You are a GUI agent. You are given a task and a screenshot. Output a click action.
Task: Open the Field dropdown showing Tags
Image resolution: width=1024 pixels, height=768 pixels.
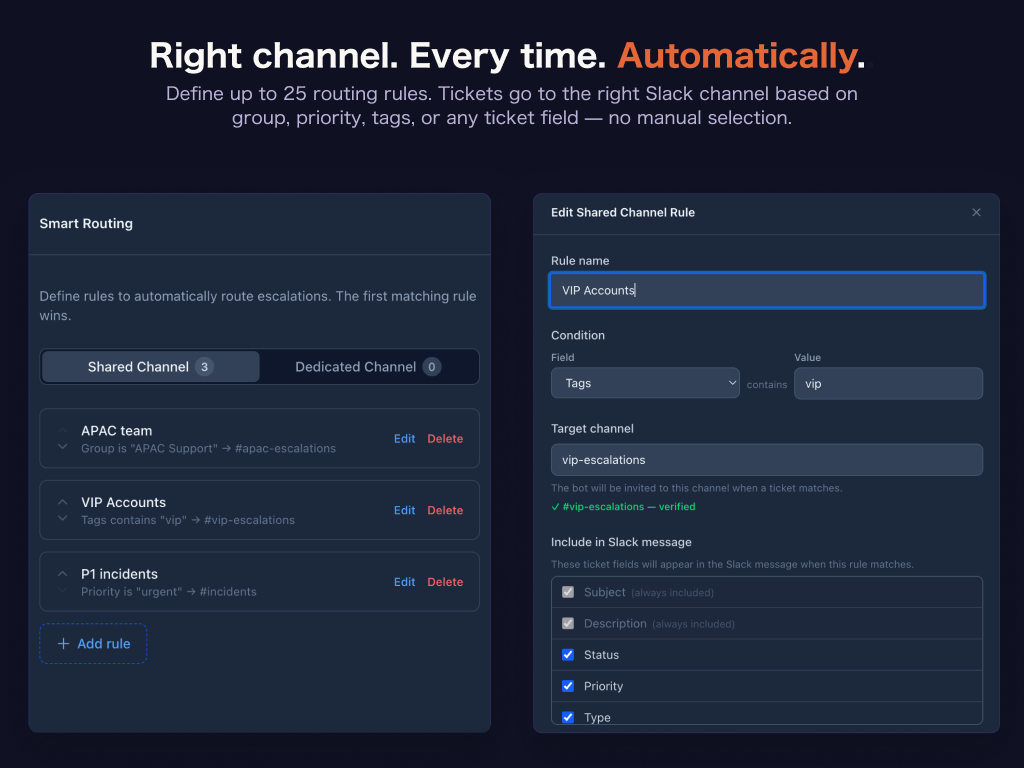(645, 383)
